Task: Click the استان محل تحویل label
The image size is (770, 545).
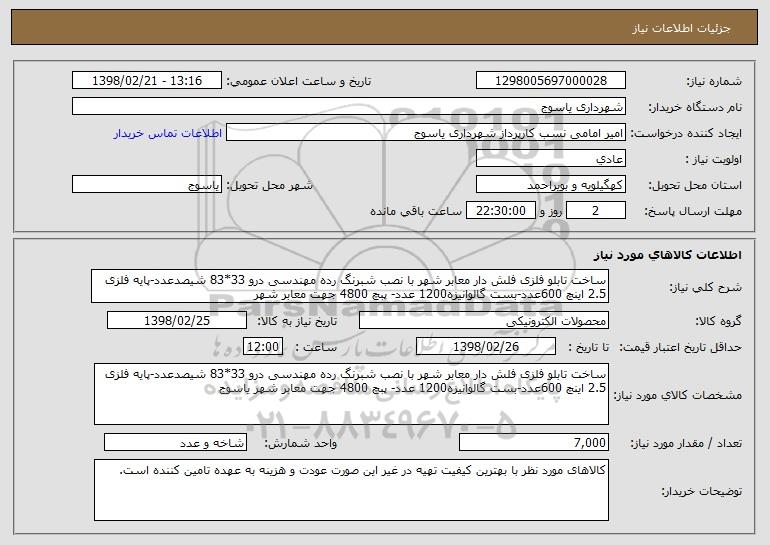Action: (x=695, y=185)
